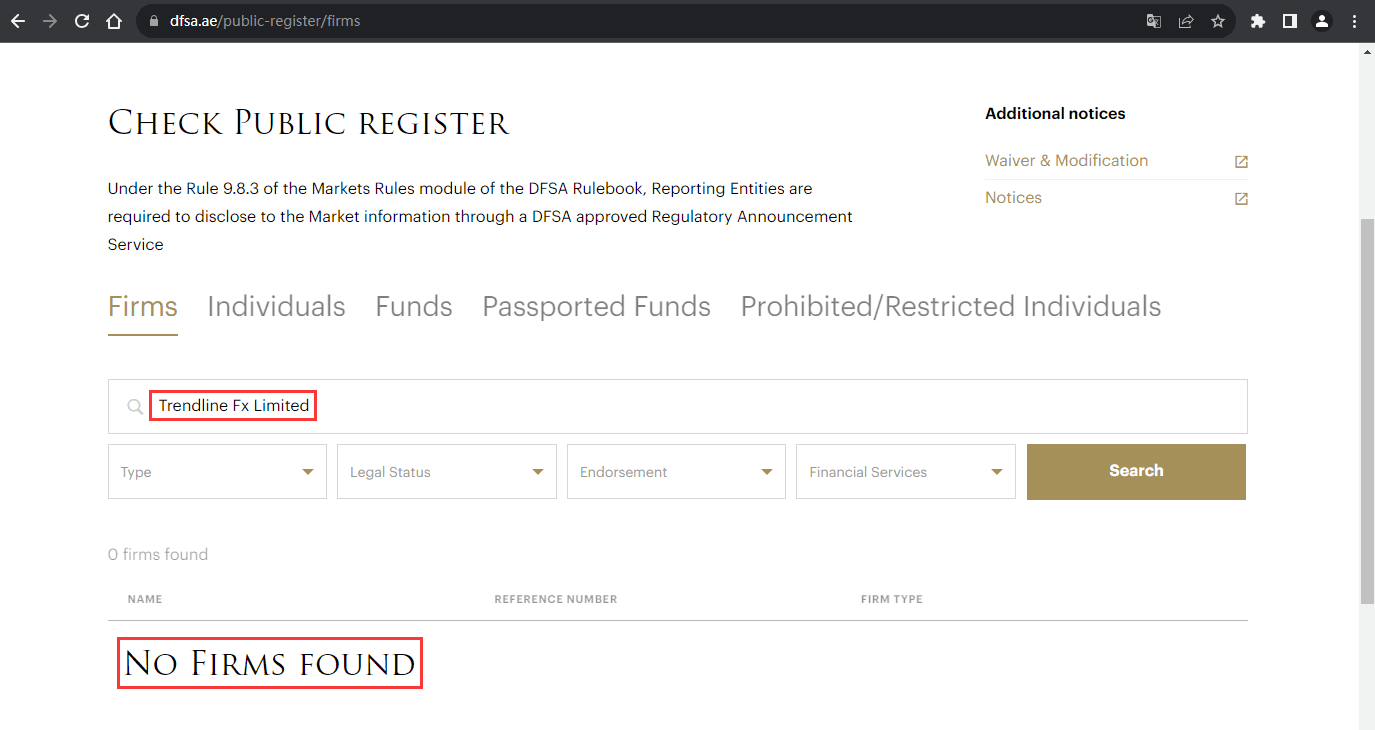
Task: Open Prohibited/Restricted Individuals tab
Action: (951, 306)
